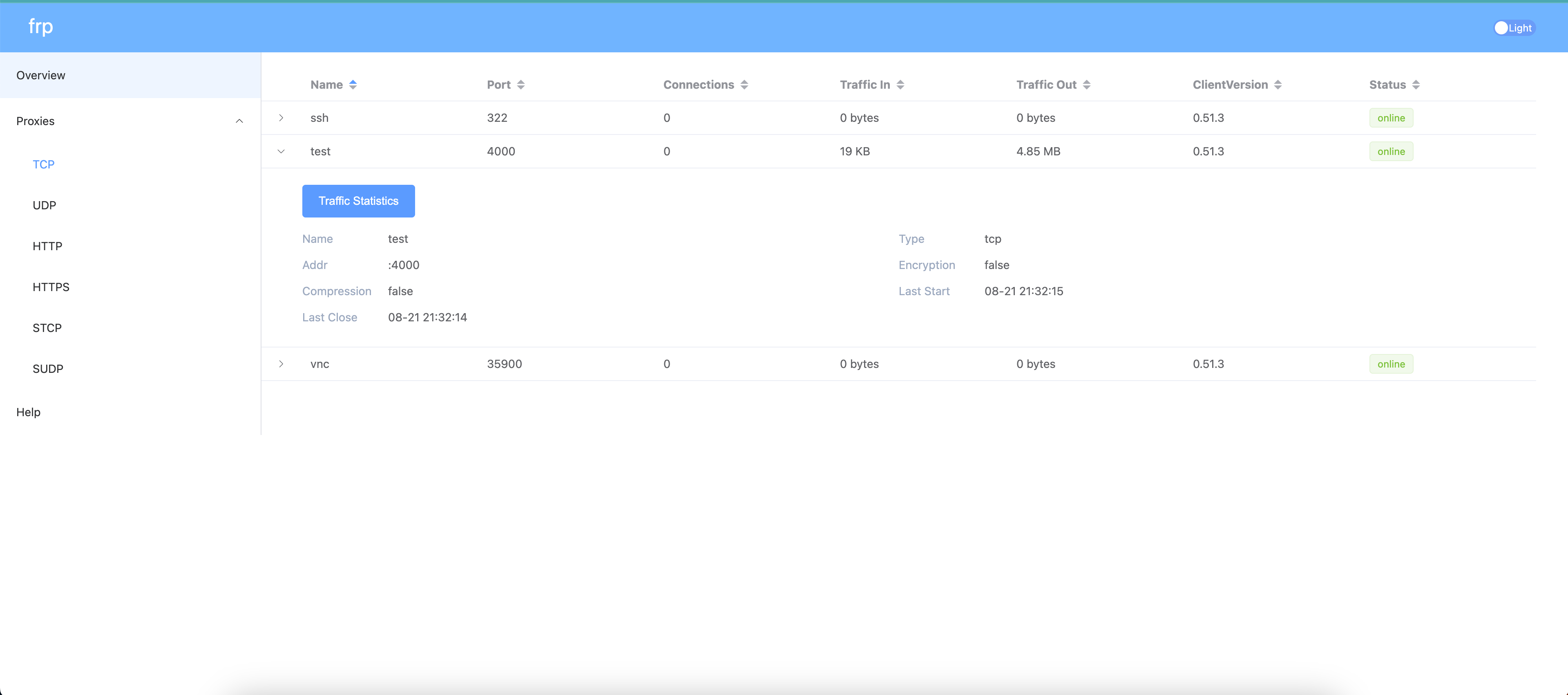The image size is (1568, 695).
Task: Click the online status tag for vnc
Action: pyautogui.click(x=1391, y=363)
